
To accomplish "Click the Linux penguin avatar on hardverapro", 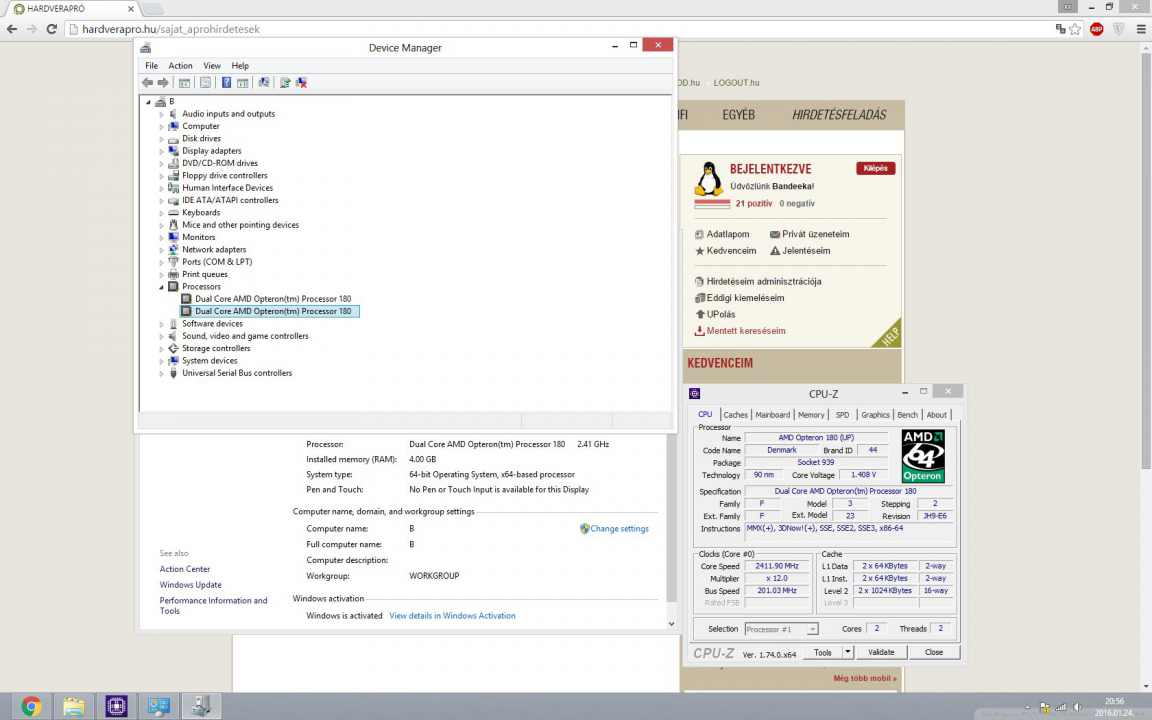I will click(x=708, y=179).
